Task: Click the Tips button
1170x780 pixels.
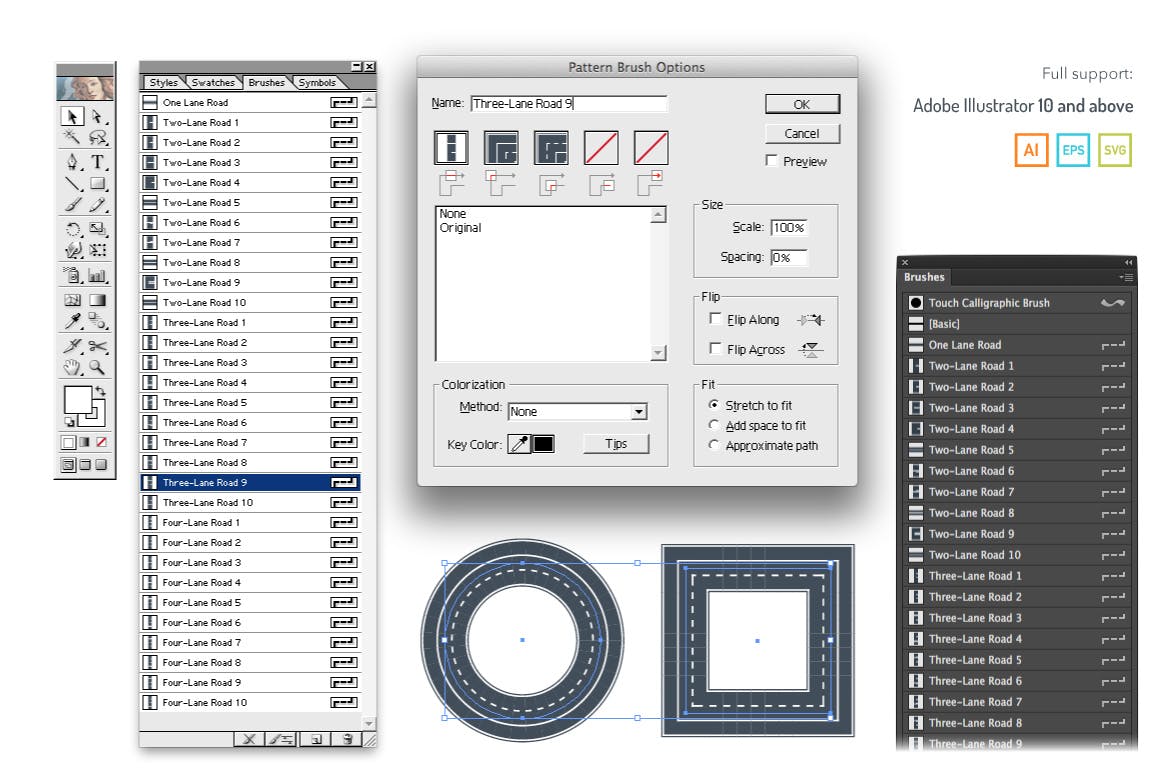Action: pos(616,444)
